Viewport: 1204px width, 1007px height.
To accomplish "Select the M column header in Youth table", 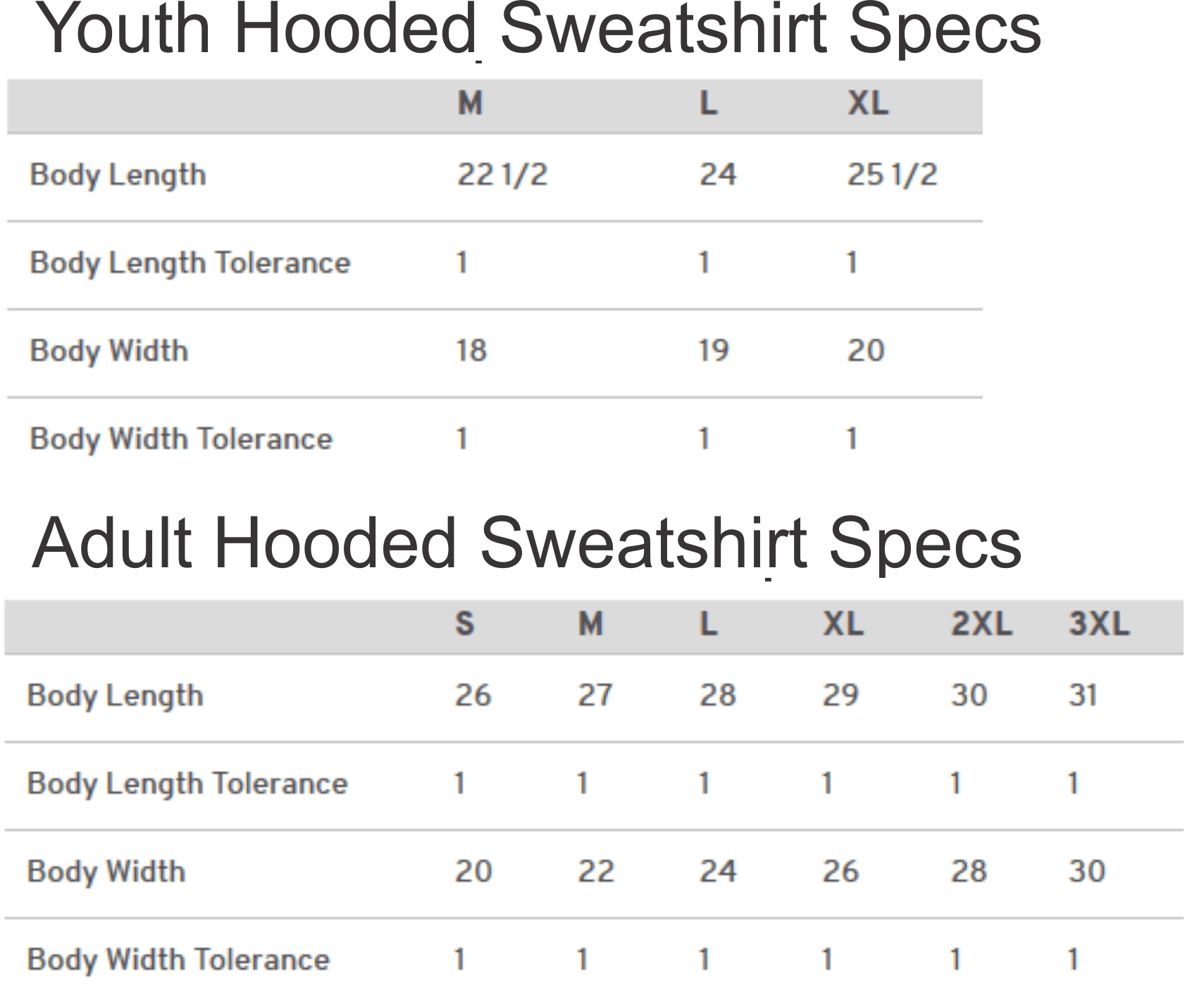I will (x=470, y=104).
